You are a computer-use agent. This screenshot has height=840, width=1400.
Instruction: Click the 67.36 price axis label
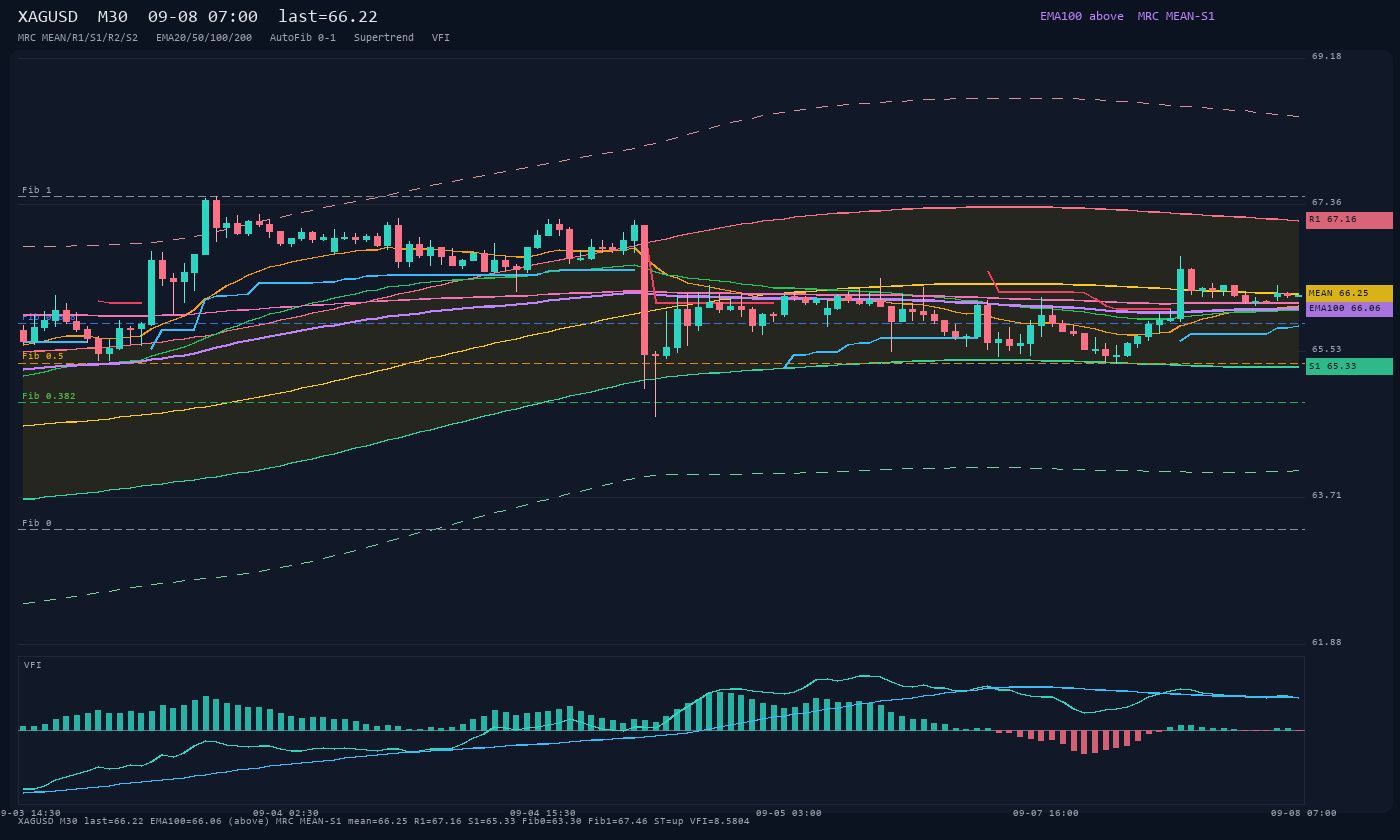click(x=1327, y=202)
